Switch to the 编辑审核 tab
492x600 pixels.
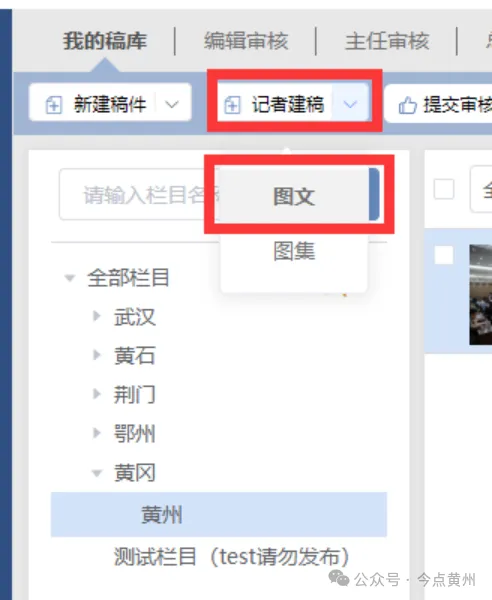(246, 41)
